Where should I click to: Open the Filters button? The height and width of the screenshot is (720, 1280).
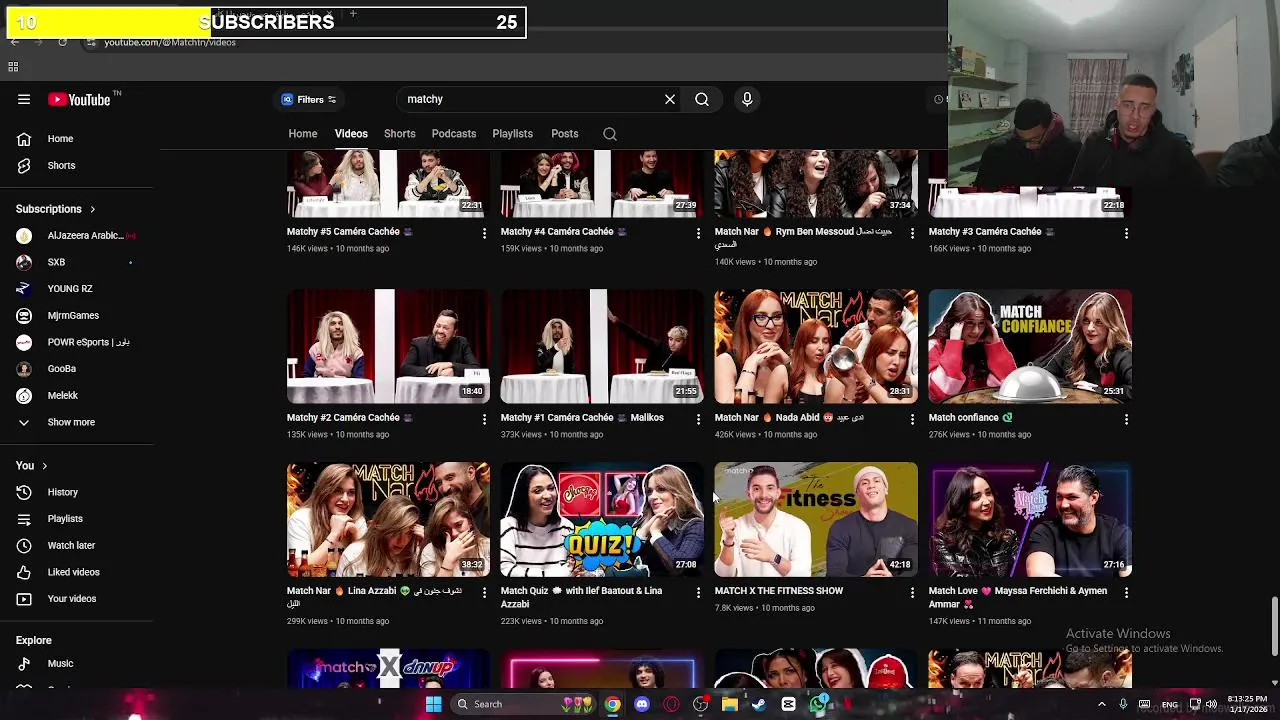pyautogui.click(x=308, y=99)
